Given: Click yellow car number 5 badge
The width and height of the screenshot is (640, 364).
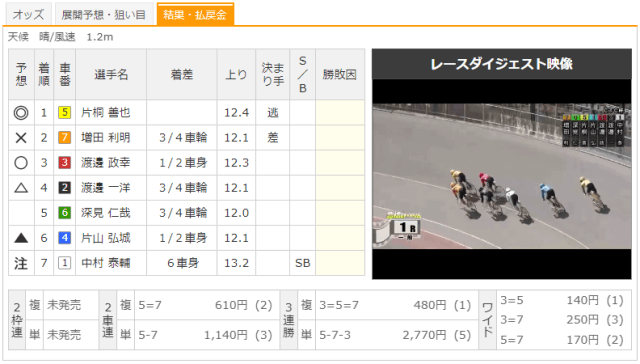Looking at the screenshot, I should point(64,113).
